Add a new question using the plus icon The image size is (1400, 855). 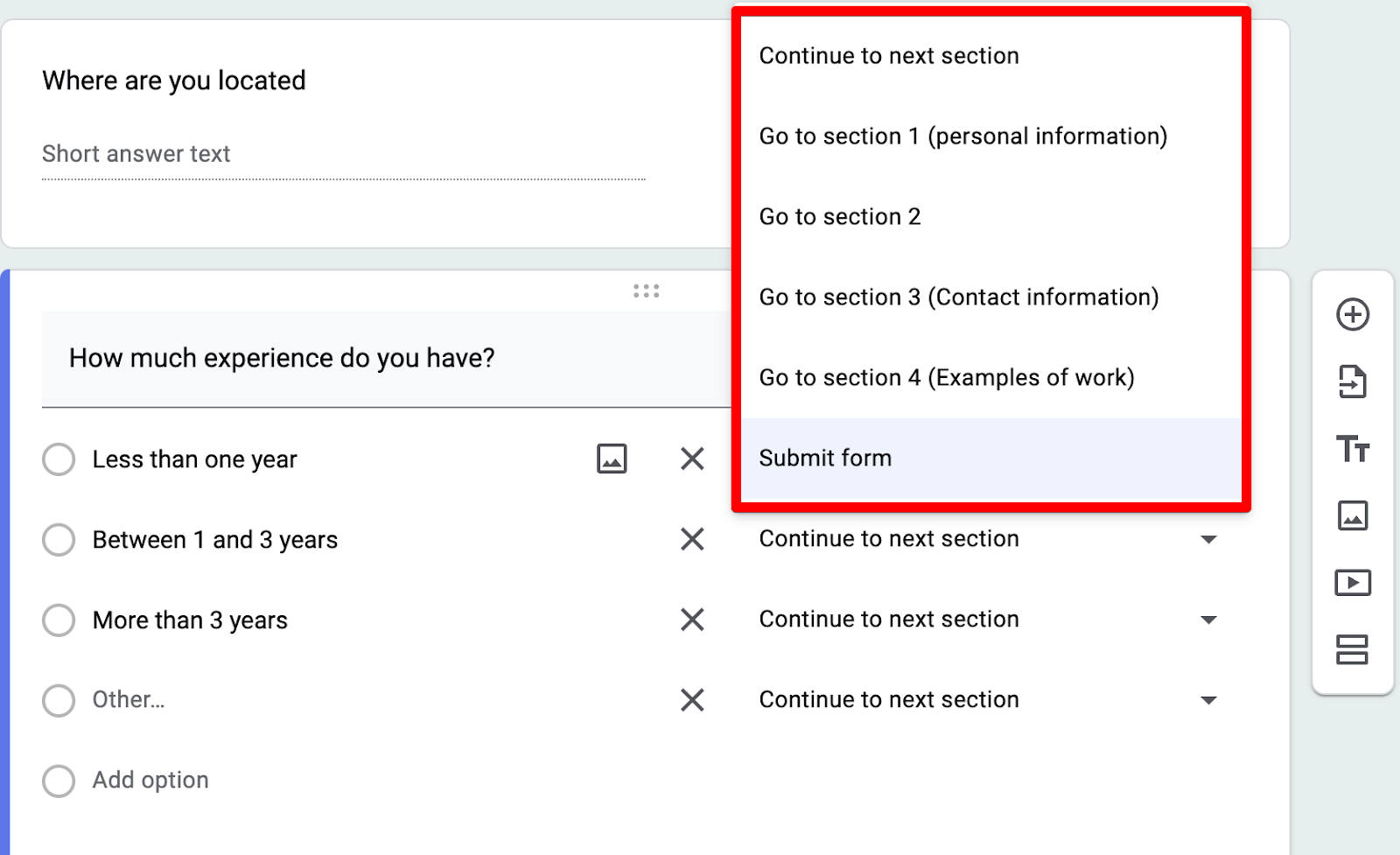tap(1353, 314)
